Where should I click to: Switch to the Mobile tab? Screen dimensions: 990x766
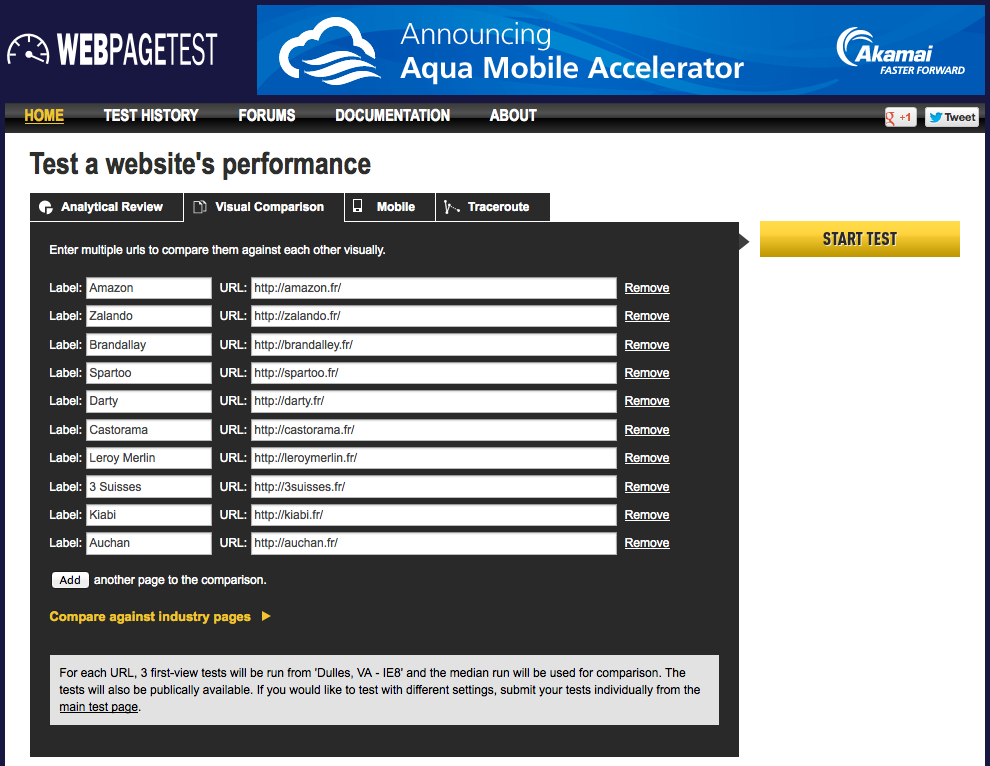tap(390, 207)
